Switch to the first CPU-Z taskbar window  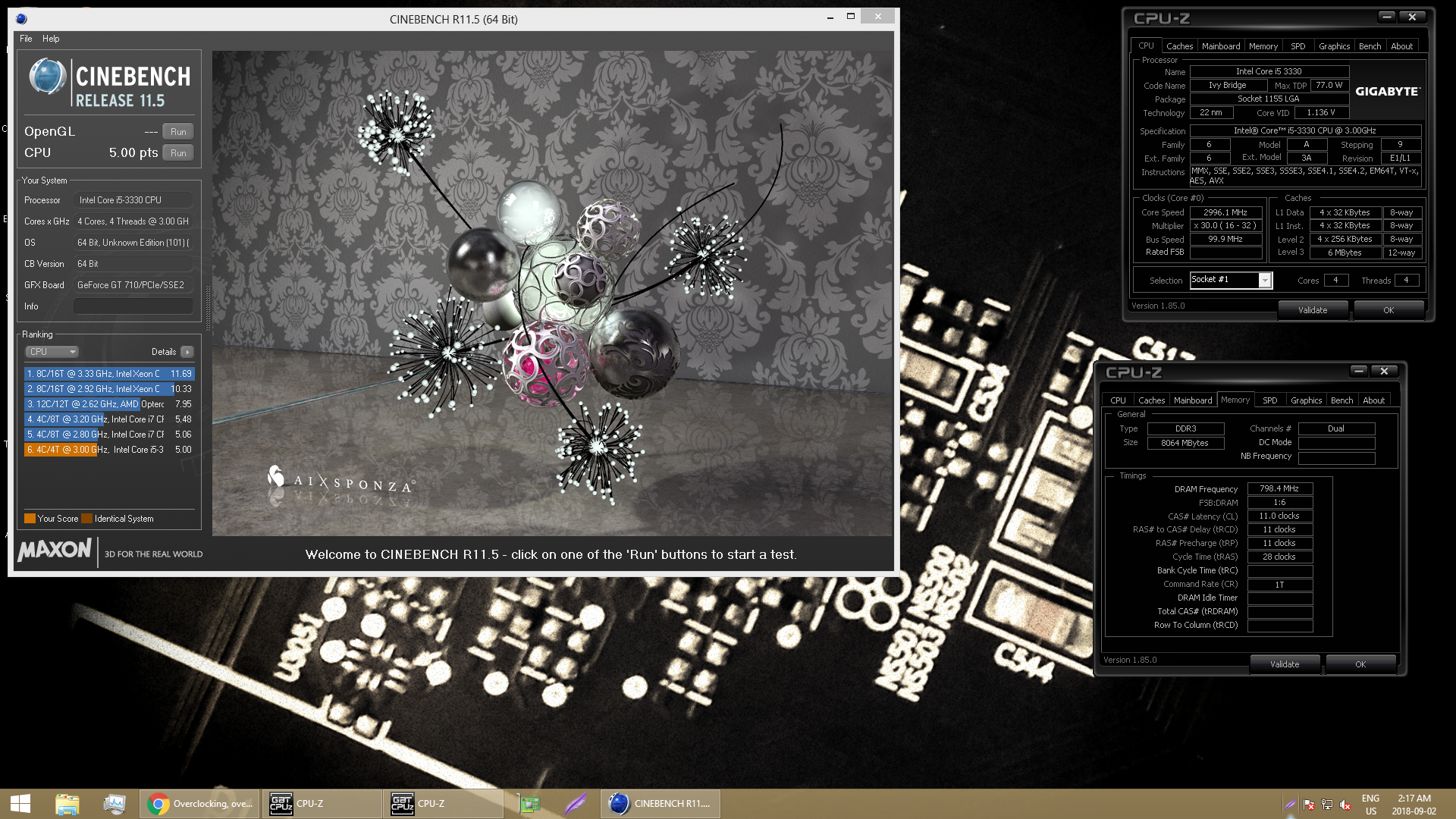[x=322, y=804]
